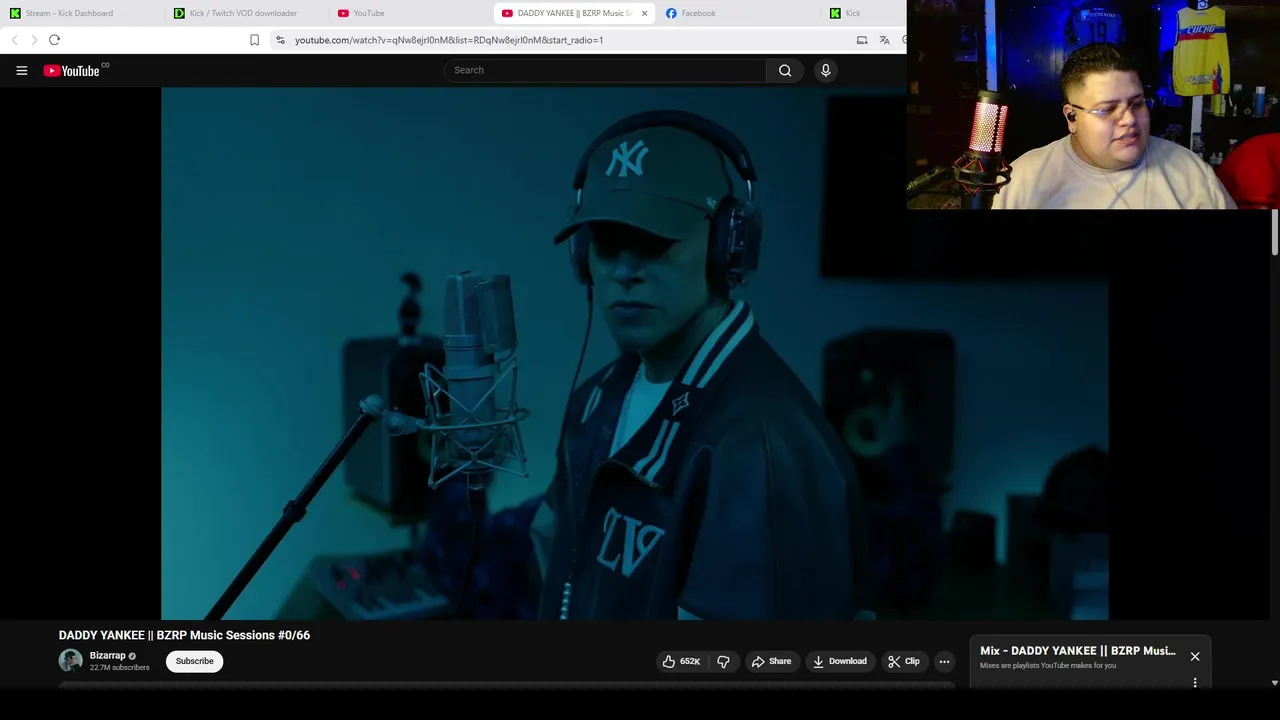Create a Clip with scissors button

(x=904, y=661)
